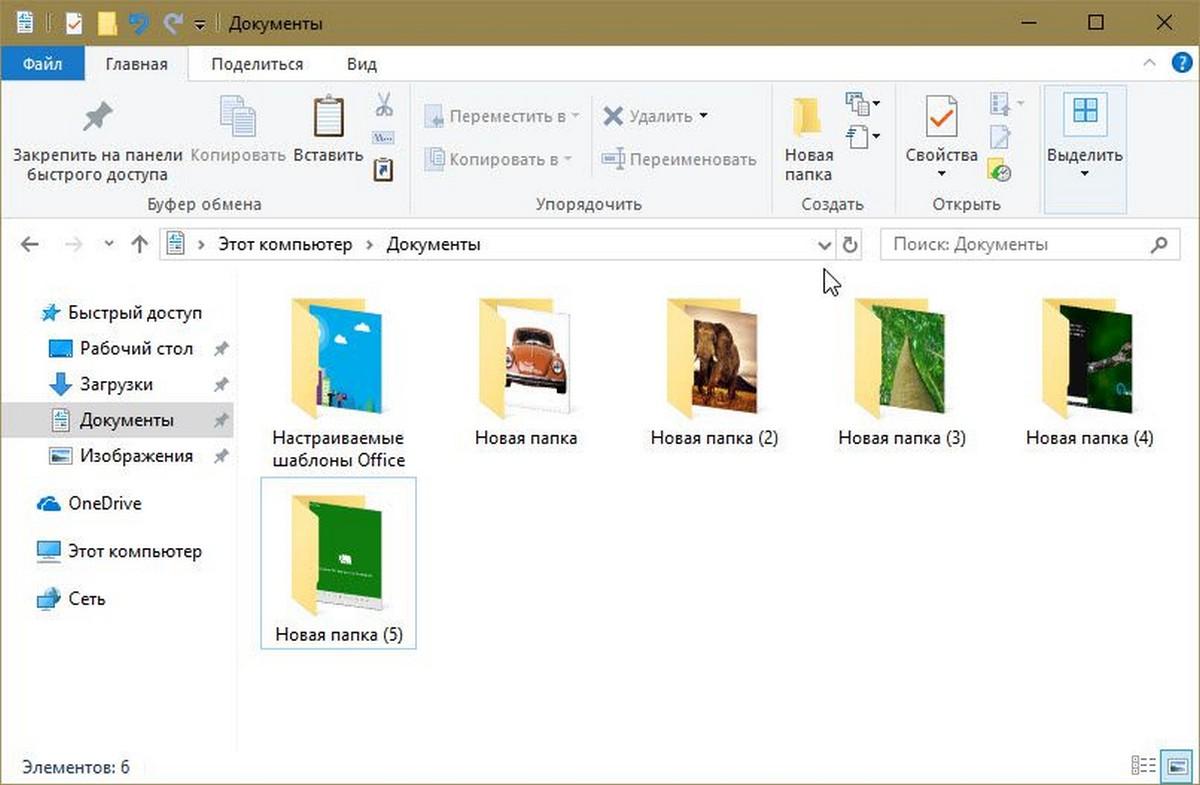Click the magnifier icon in search box
The width and height of the screenshot is (1200, 785).
click(1159, 244)
